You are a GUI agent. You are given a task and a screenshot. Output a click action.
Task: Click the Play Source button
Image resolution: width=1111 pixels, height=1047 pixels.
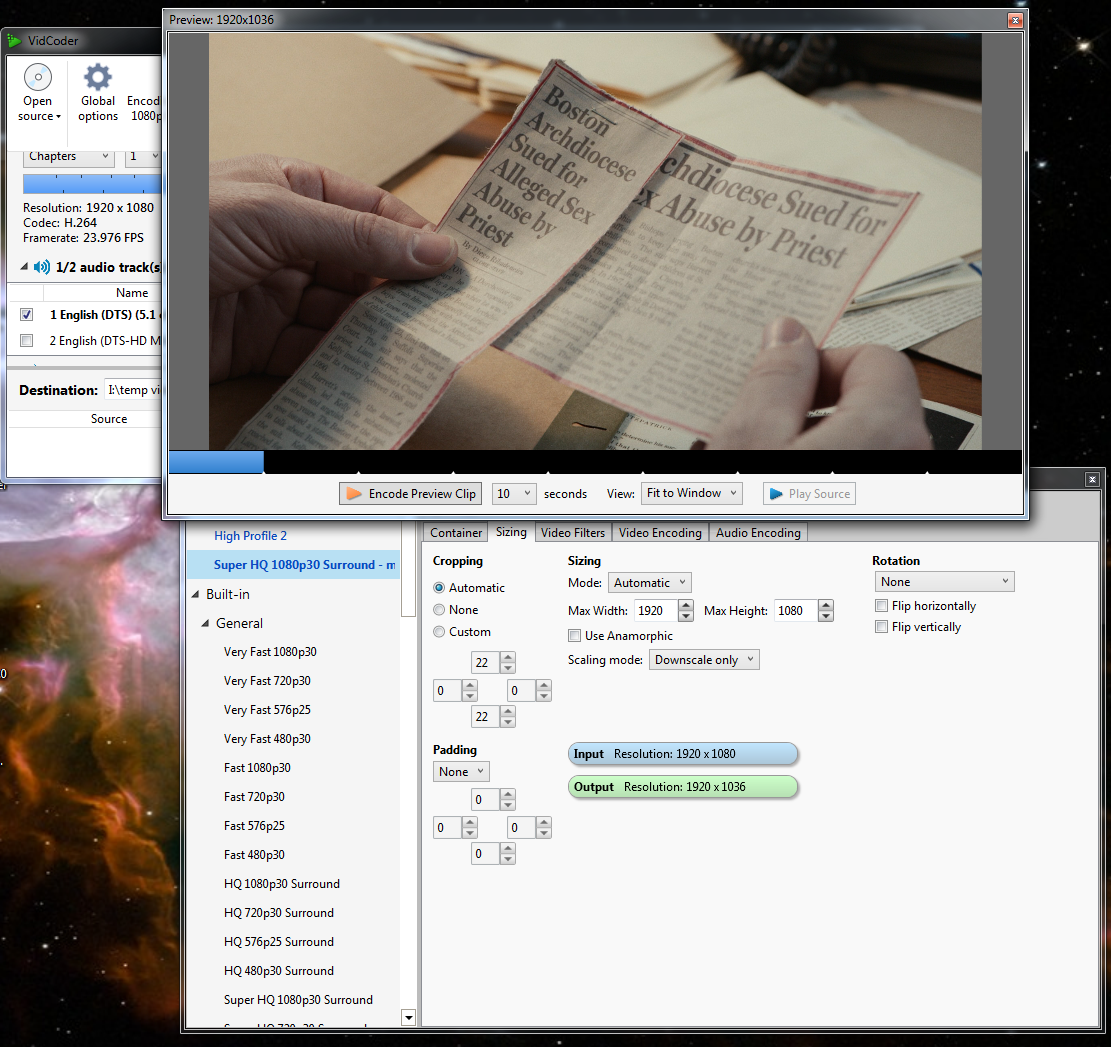point(809,494)
